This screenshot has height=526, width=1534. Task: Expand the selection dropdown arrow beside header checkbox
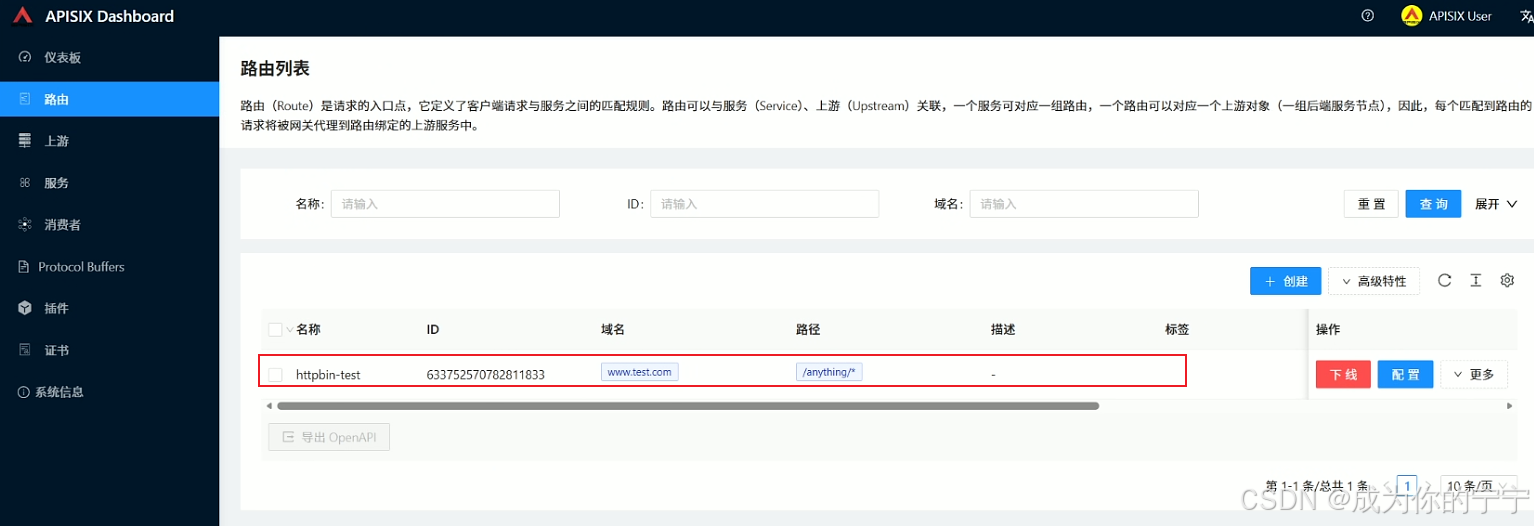point(290,330)
